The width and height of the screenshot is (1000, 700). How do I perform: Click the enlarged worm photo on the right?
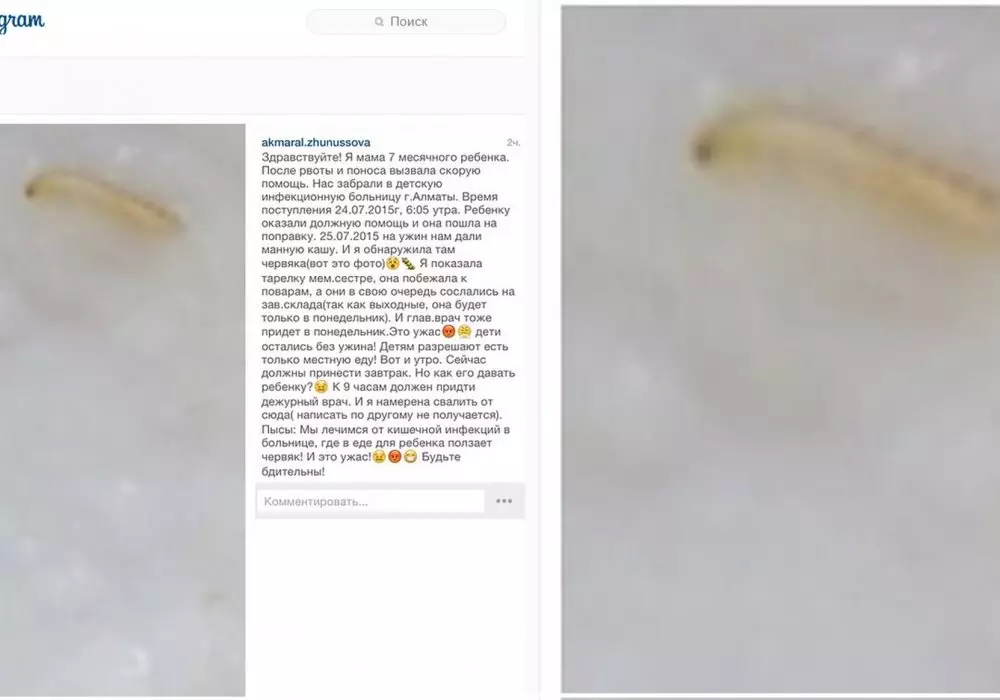[x=781, y=349]
